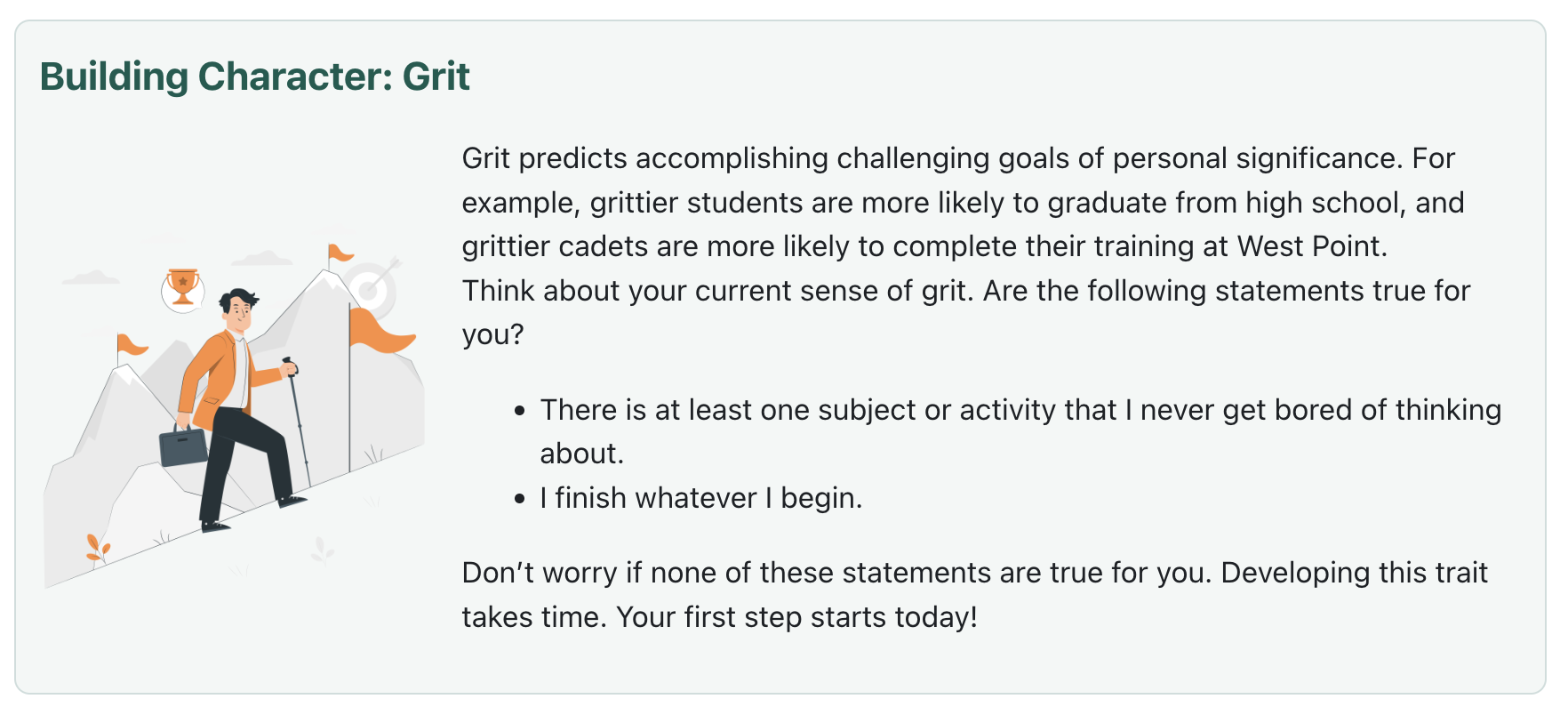Screen dimensions: 1568x715
Task: Click the small orange flag on the left peak
Action: tap(131, 345)
